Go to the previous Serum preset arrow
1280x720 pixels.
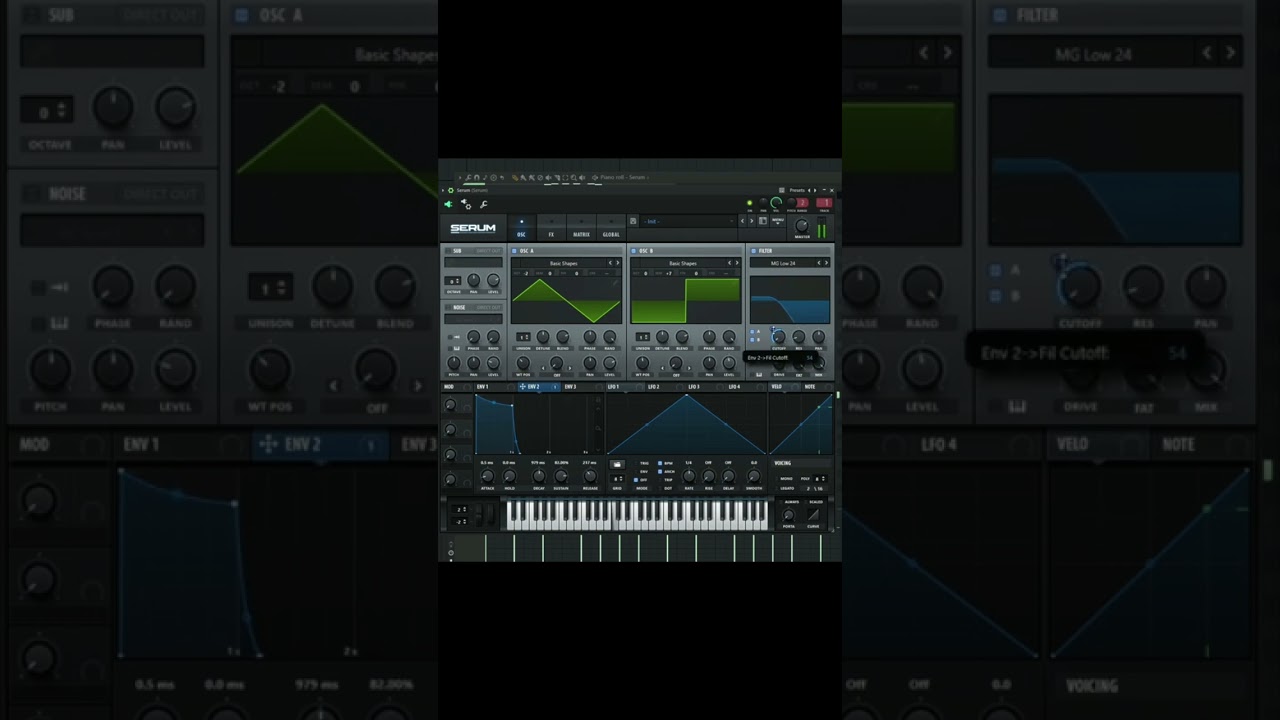coord(742,221)
